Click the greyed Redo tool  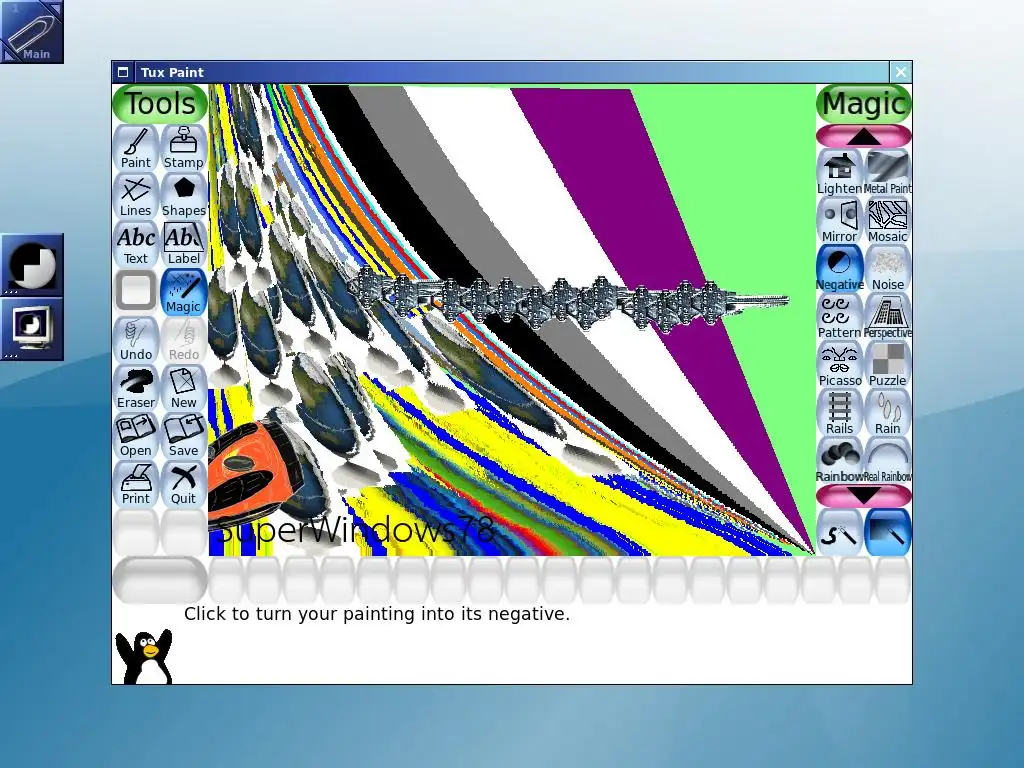coord(184,340)
